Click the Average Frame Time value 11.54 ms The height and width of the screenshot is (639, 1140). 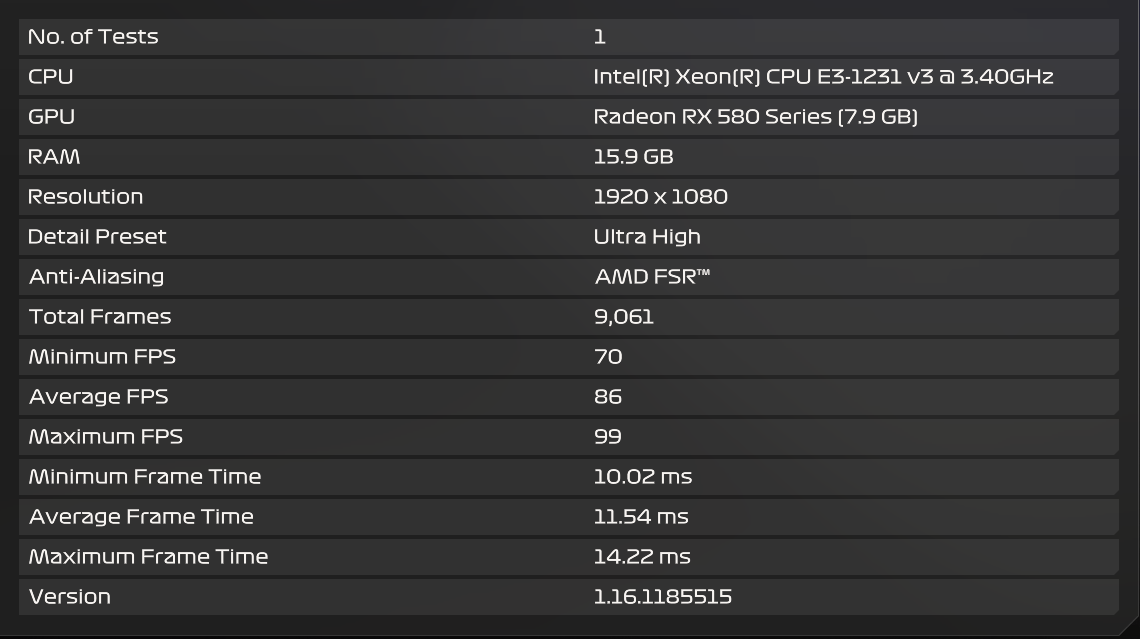click(641, 516)
